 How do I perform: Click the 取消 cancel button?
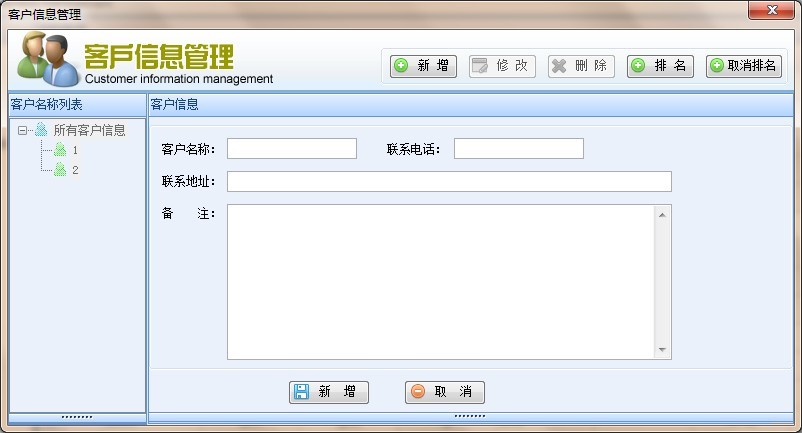pos(444,392)
